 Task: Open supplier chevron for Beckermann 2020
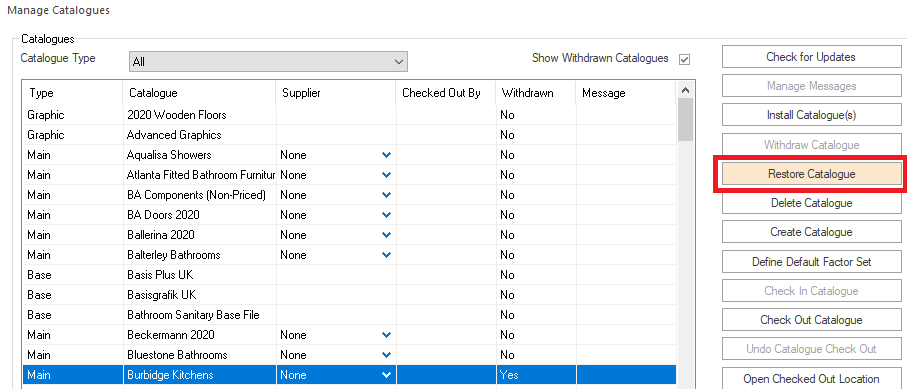pyautogui.click(x=386, y=335)
